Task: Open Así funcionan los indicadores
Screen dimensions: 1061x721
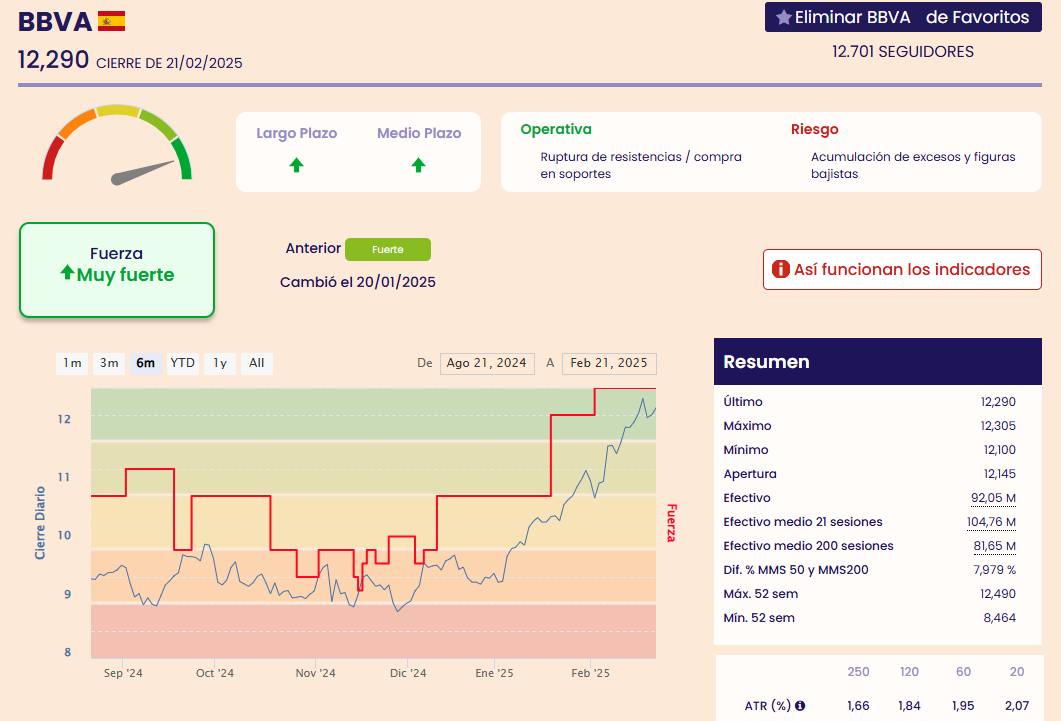Action: pos(902,270)
